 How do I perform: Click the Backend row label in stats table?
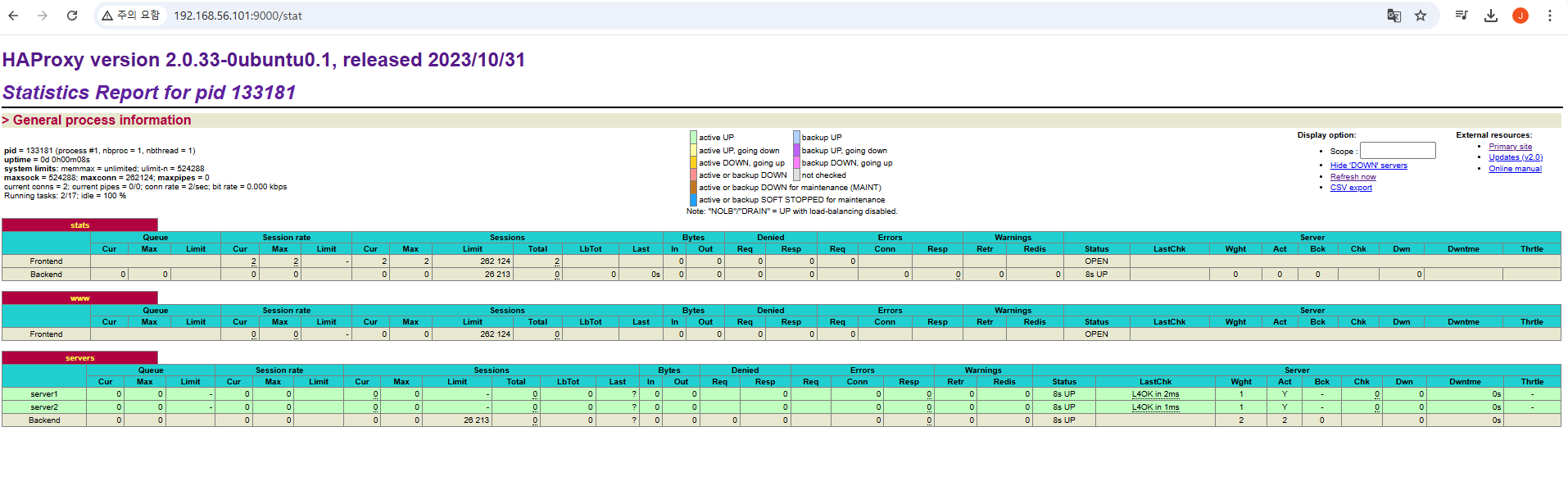point(46,275)
